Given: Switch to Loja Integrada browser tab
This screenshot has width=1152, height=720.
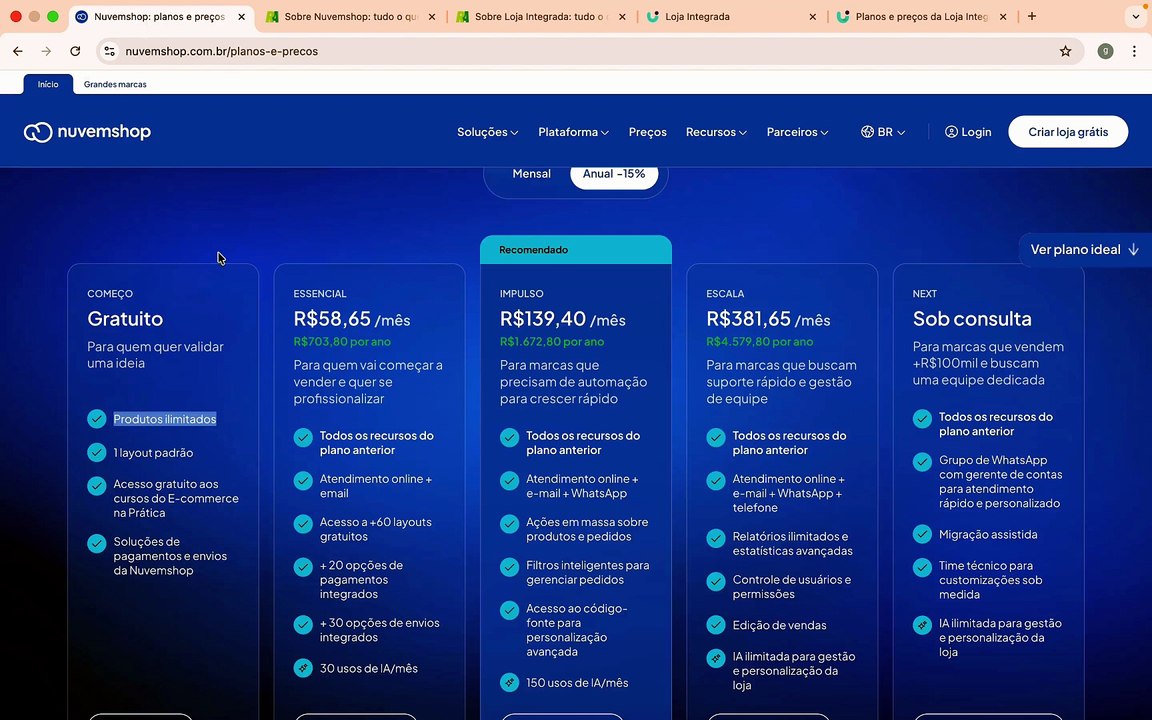Looking at the screenshot, I should pos(731,17).
